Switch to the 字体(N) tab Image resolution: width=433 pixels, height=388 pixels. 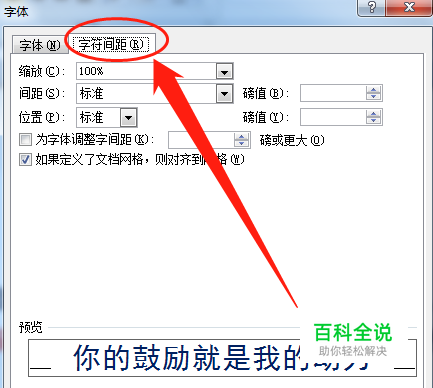tap(39, 45)
